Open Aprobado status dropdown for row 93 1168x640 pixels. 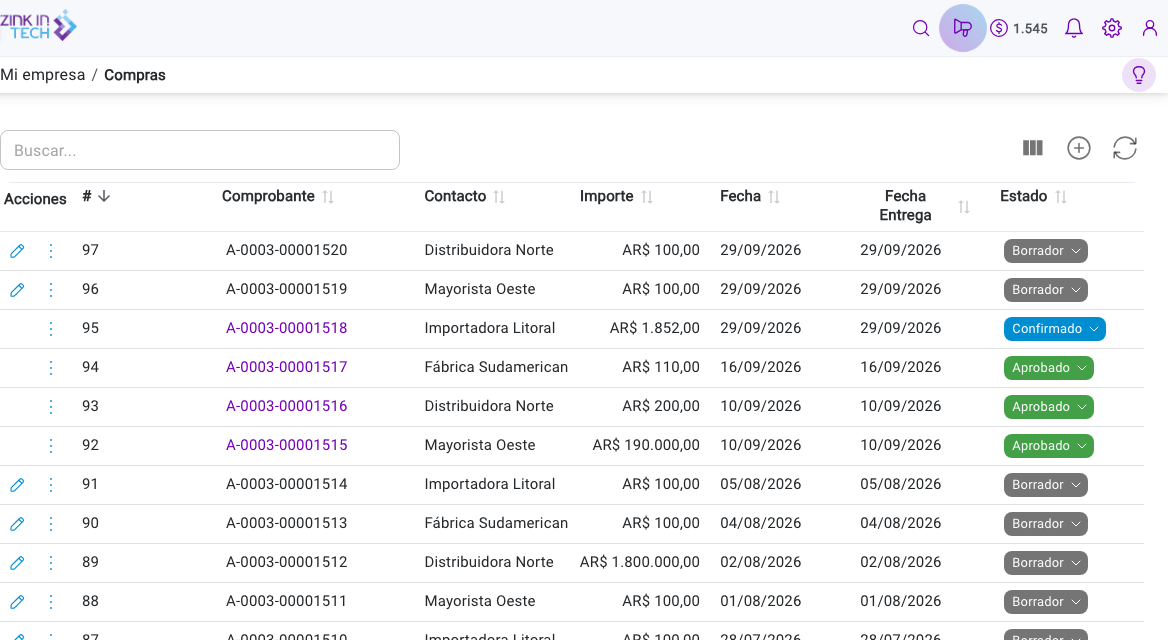[1049, 407]
